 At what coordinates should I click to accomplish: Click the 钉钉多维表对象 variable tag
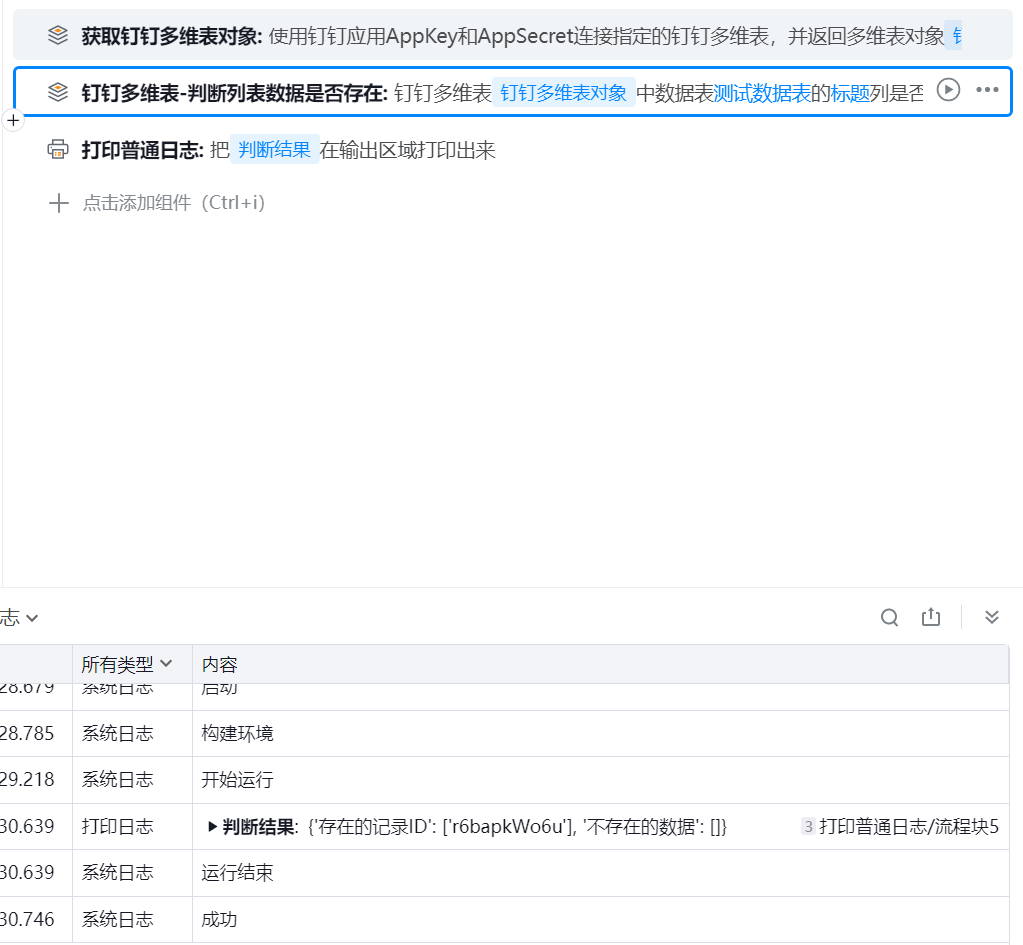coord(563,93)
